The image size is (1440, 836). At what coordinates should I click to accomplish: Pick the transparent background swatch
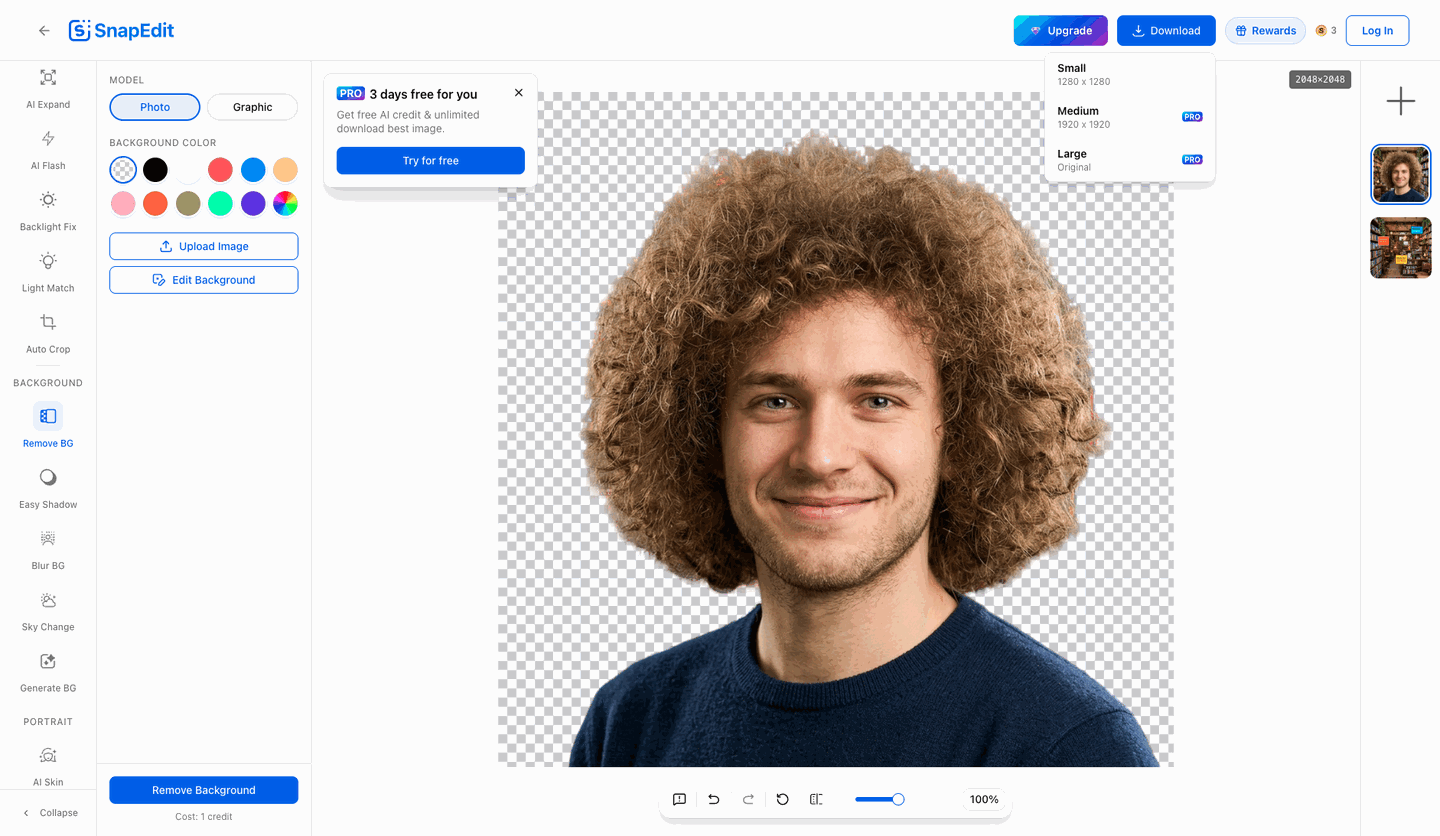tap(123, 170)
